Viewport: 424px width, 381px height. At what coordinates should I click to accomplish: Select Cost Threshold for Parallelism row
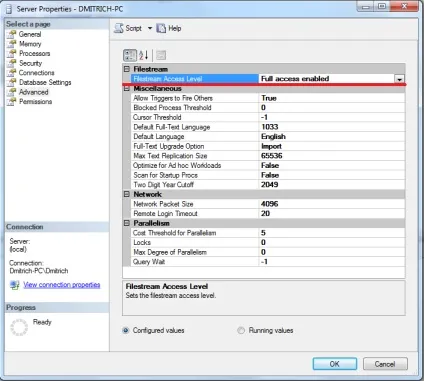[268, 233]
